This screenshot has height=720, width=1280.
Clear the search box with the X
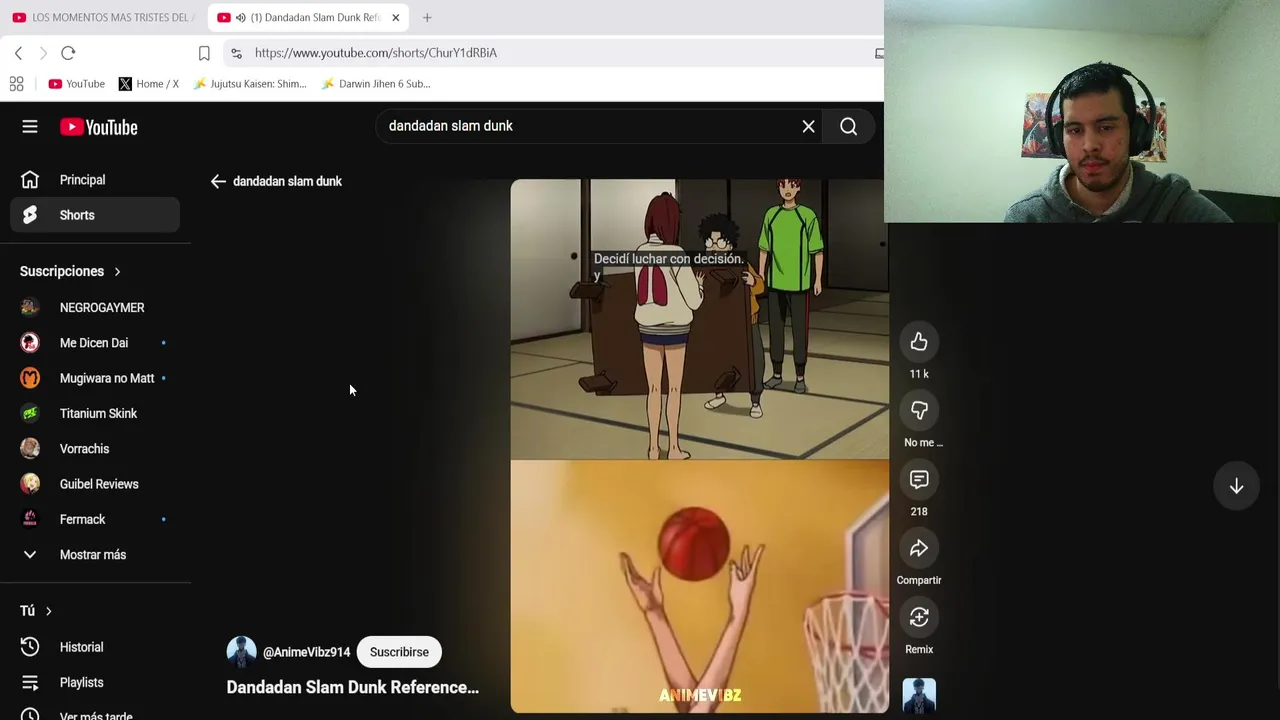(x=808, y=126)
